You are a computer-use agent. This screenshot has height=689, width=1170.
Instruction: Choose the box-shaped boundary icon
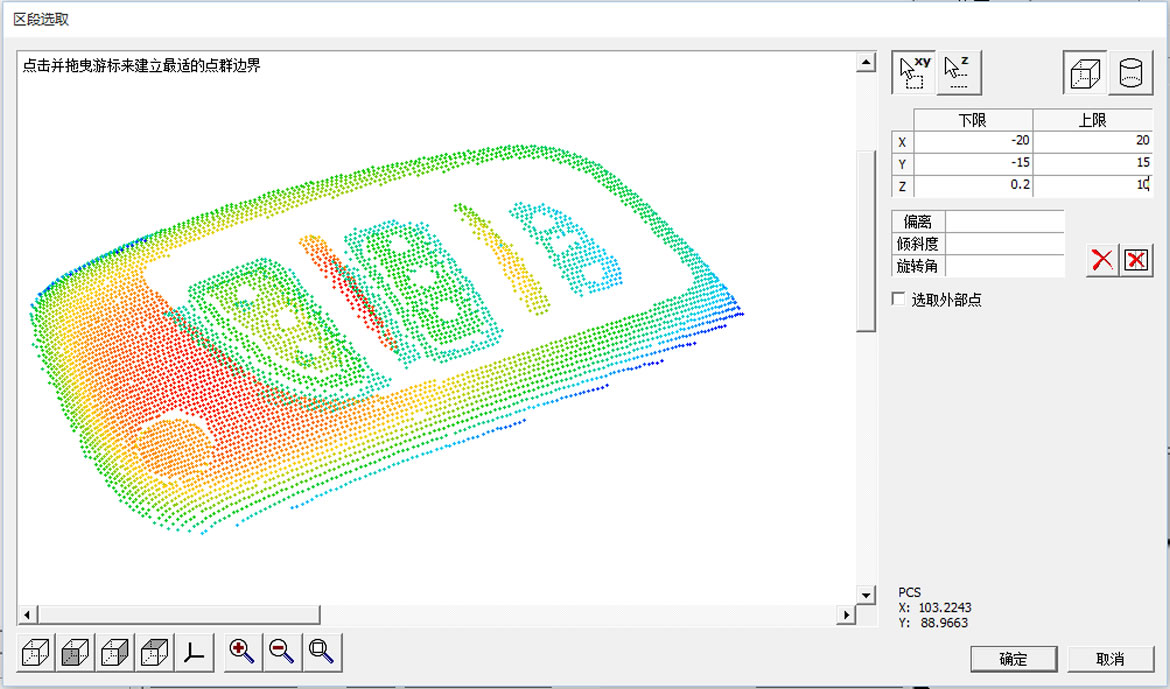1085,74
